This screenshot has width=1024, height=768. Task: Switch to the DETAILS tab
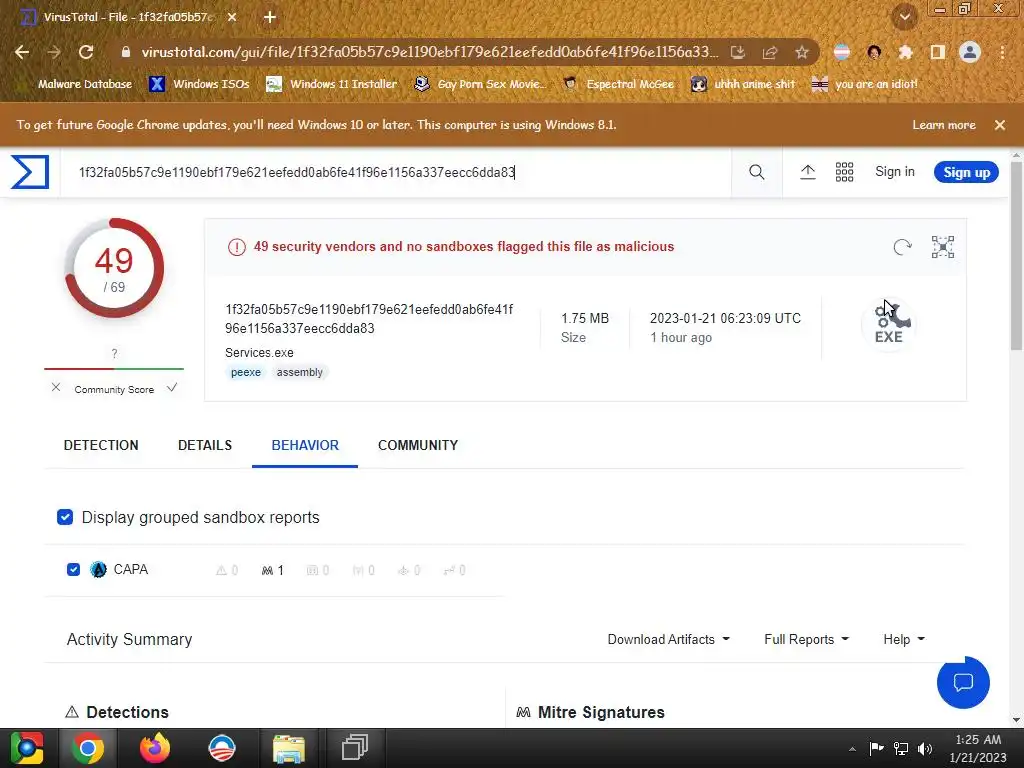[205, 445]
